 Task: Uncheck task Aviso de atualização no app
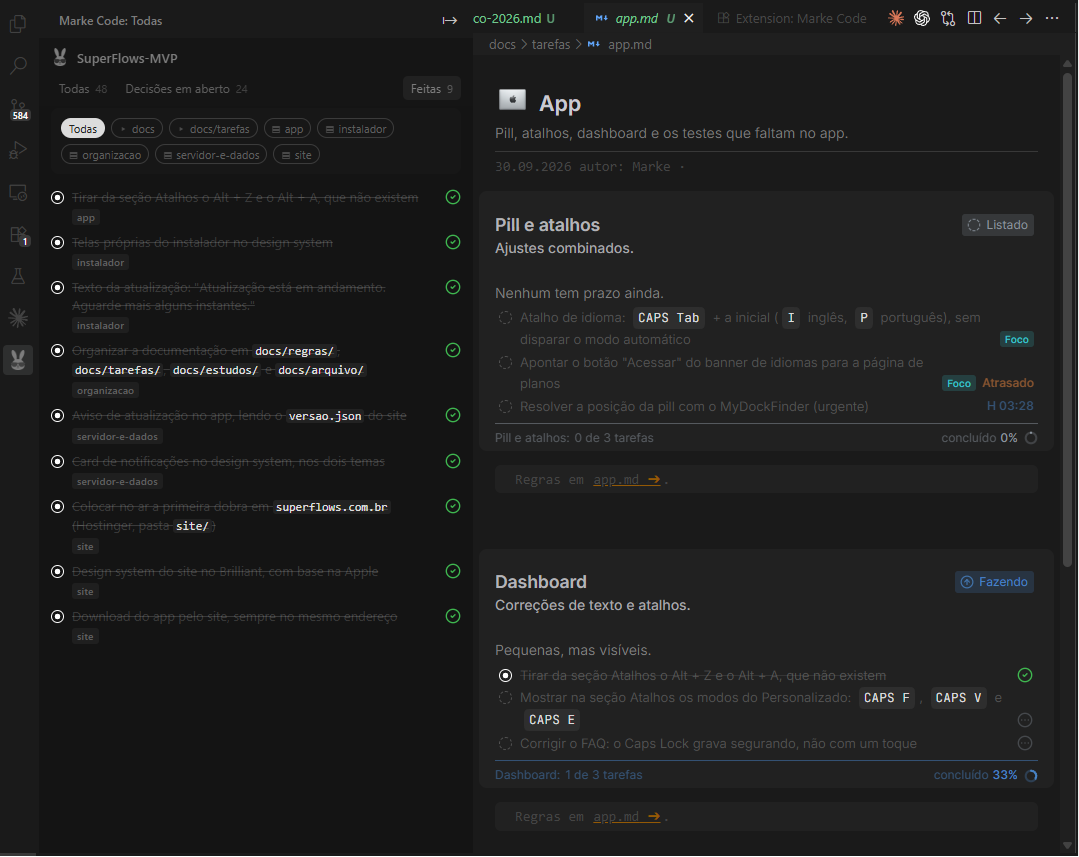(58, 416)
